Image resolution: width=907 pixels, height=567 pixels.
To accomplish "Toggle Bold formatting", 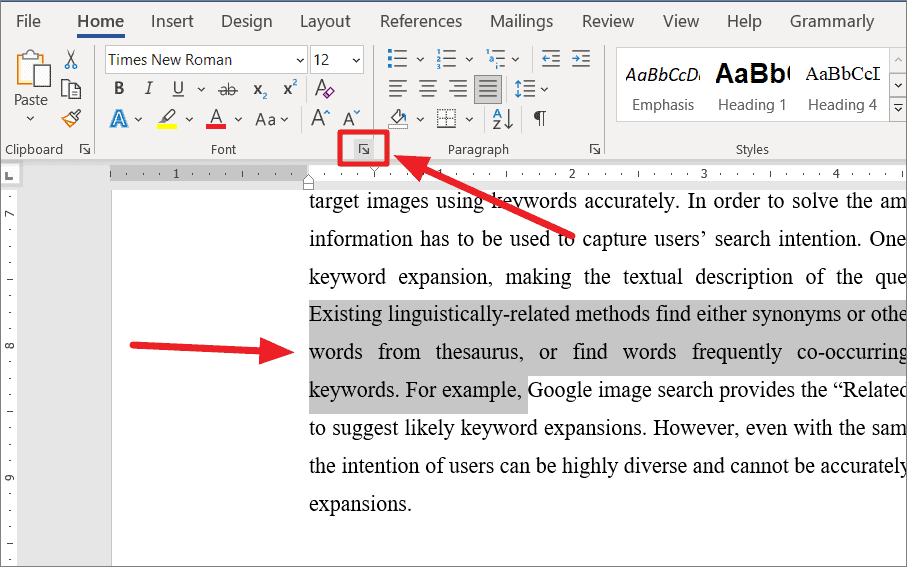I will (119, 89).
